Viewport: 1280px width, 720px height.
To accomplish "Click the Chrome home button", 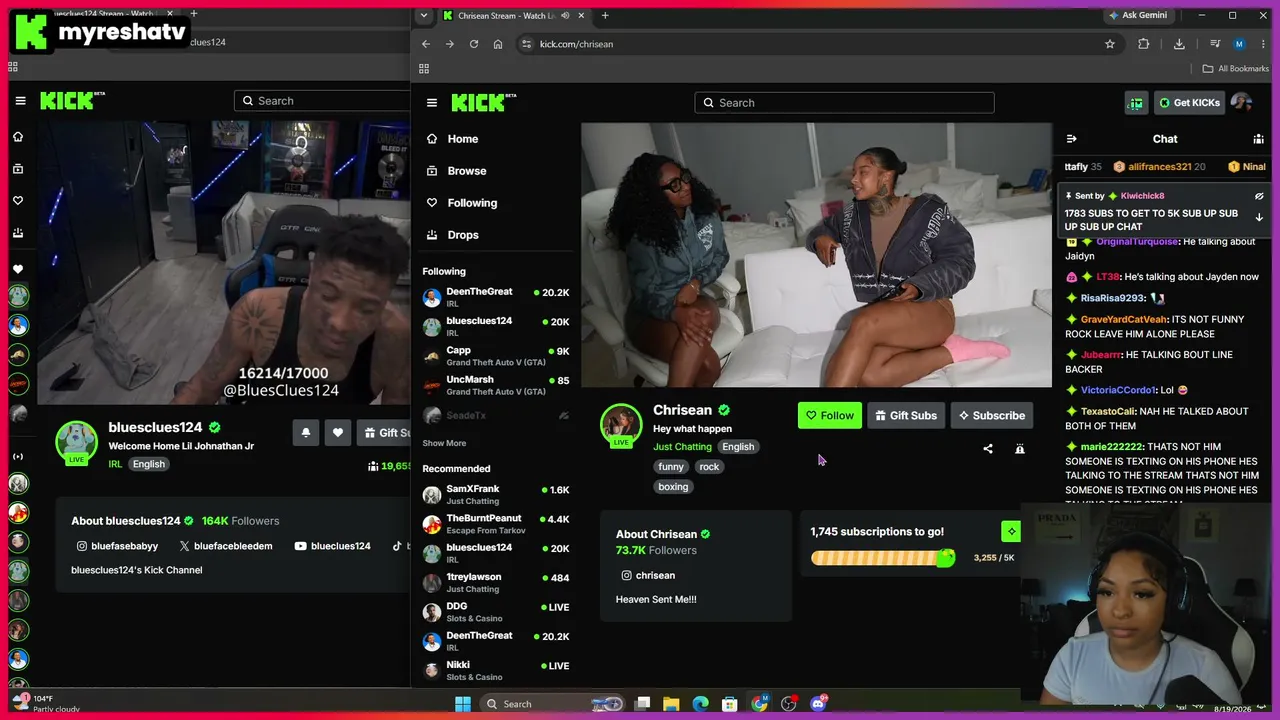I will 498,44.
